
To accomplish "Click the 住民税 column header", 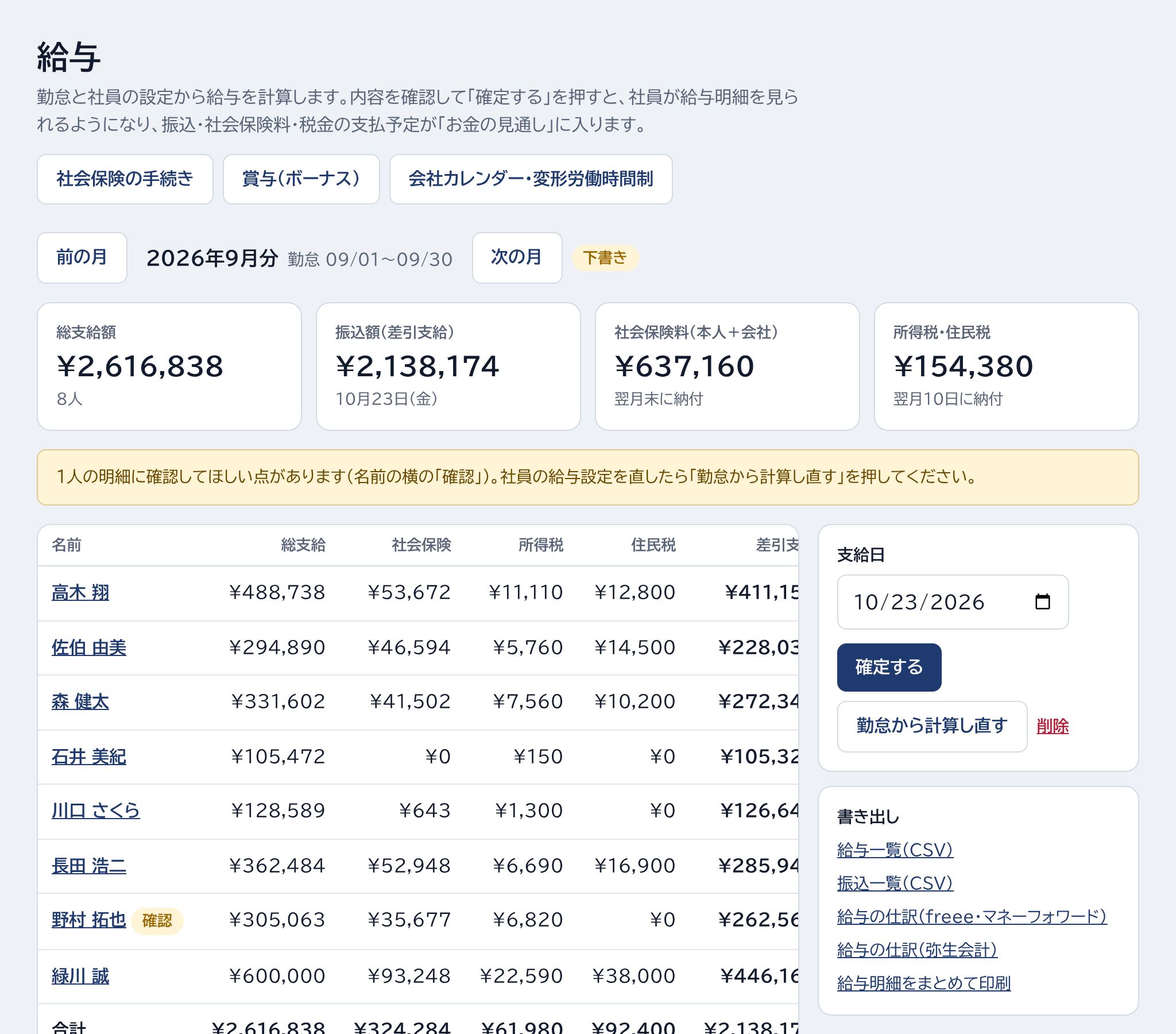I will pos(653,545).
